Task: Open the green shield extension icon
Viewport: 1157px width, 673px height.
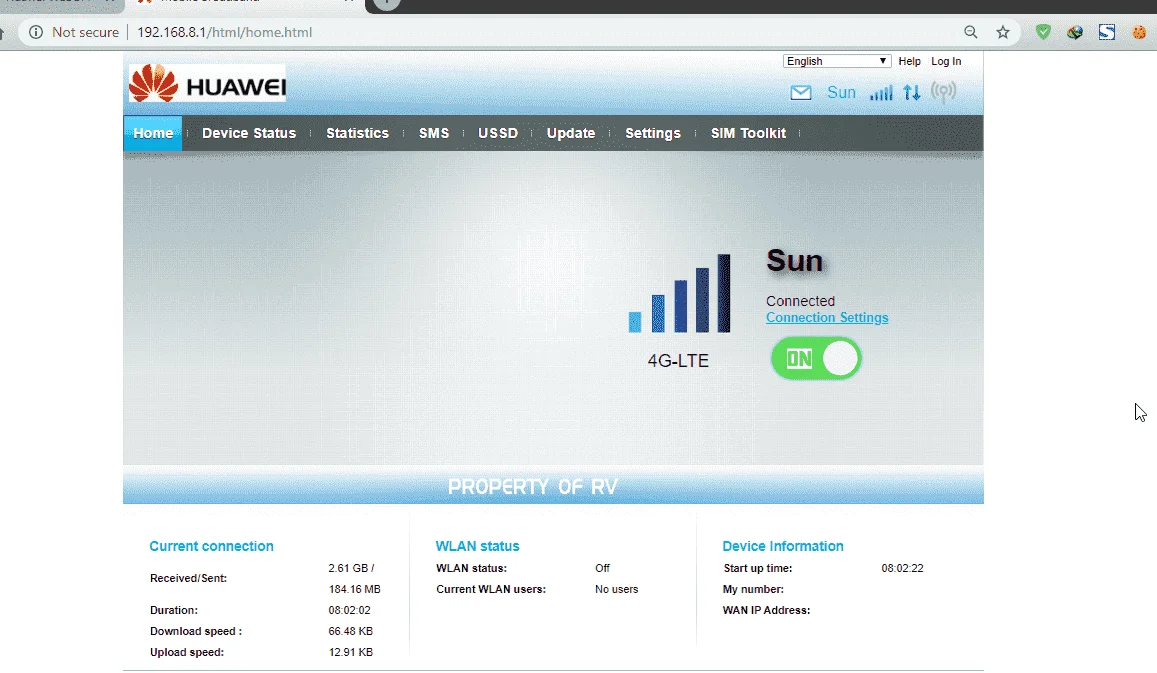Action: click(1043, 32)
